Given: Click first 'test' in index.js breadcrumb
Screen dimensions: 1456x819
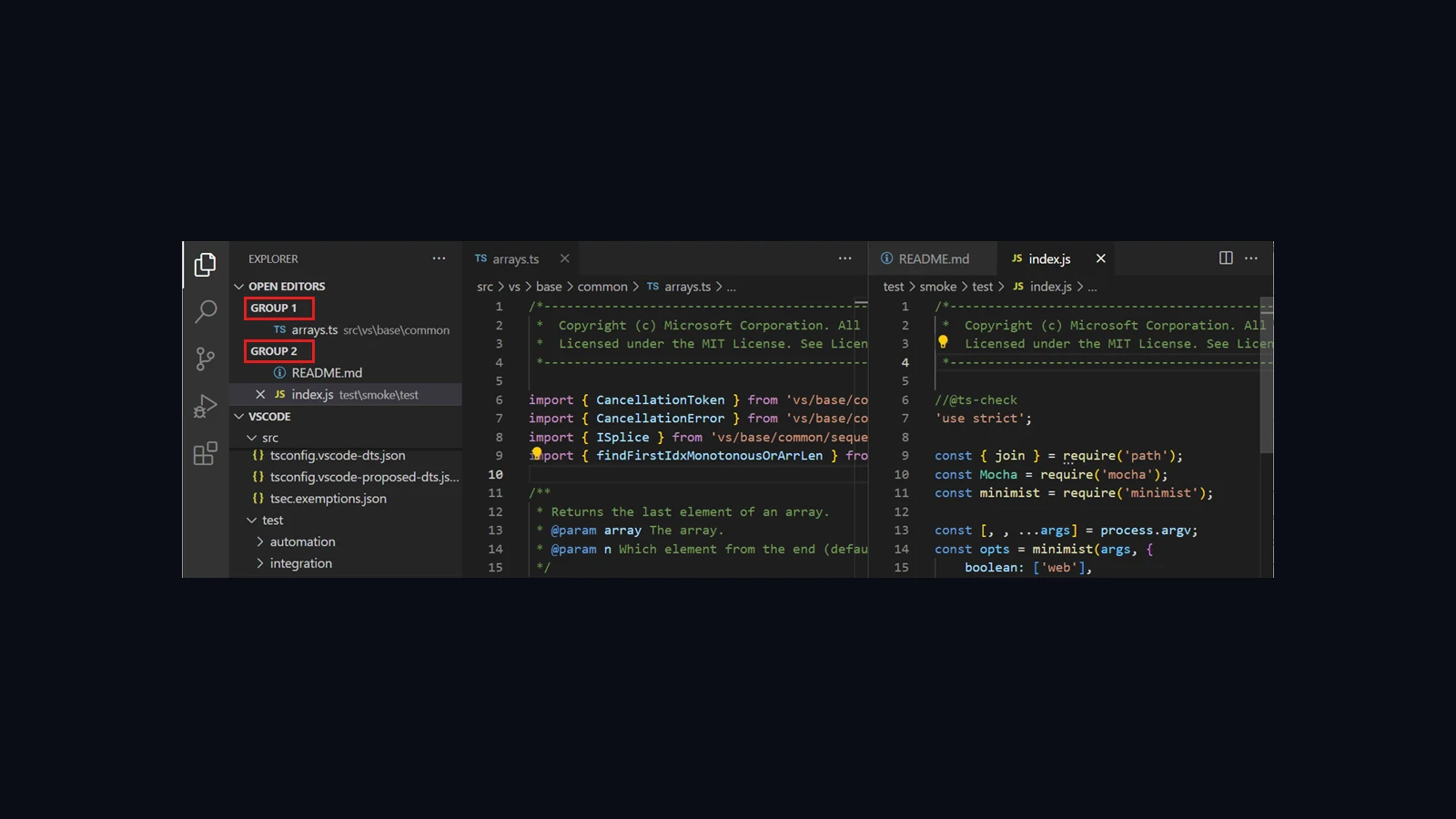Looking at the screenshot, I should (894, 287).
